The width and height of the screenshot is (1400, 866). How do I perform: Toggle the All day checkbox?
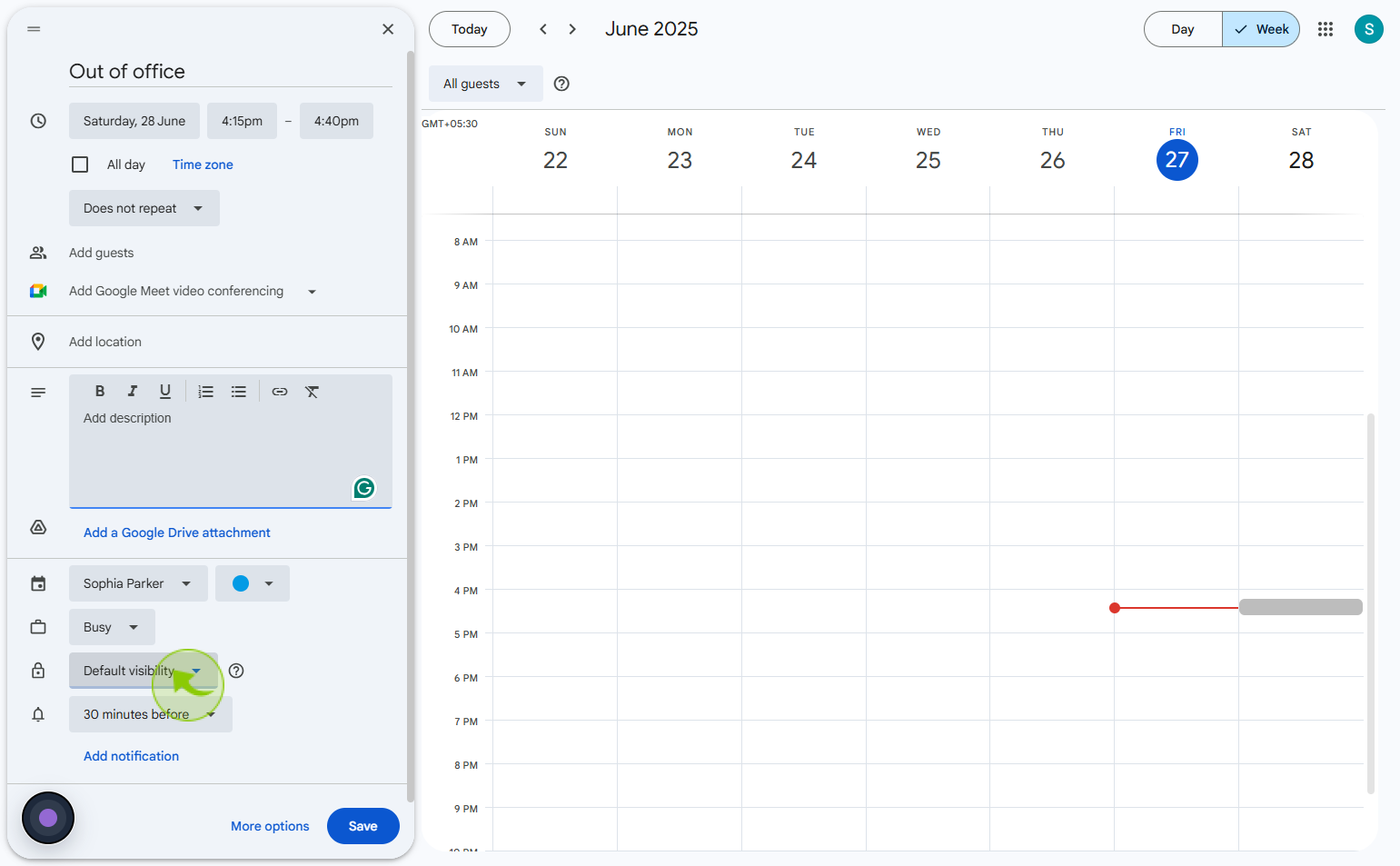click(x=80, y=164)
